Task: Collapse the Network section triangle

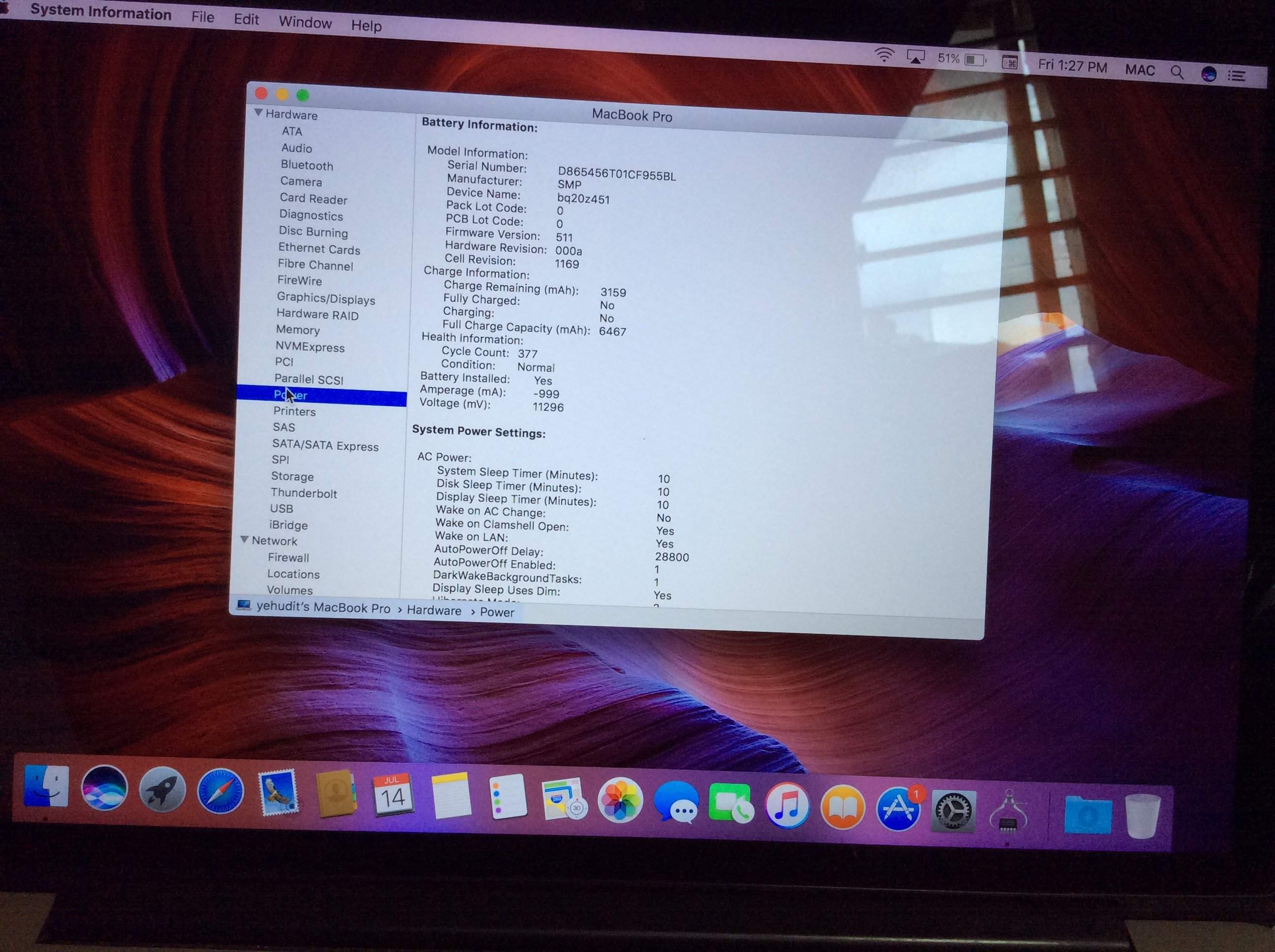Action: click(244, 539)
